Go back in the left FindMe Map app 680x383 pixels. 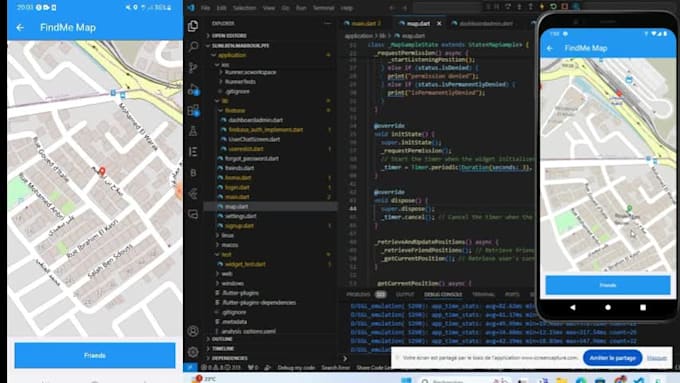coord(20,28)
